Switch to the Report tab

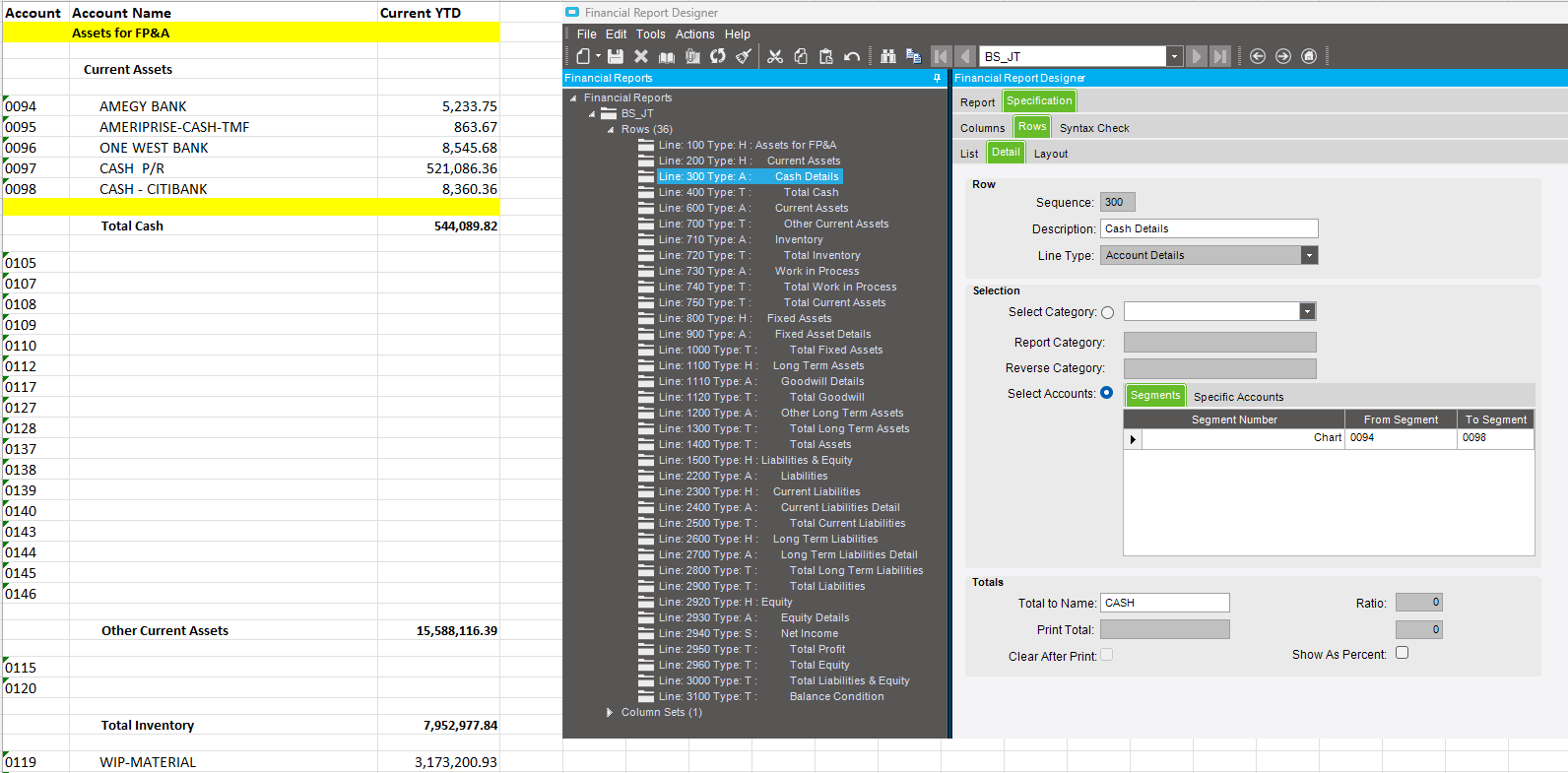tap(978, 102)
